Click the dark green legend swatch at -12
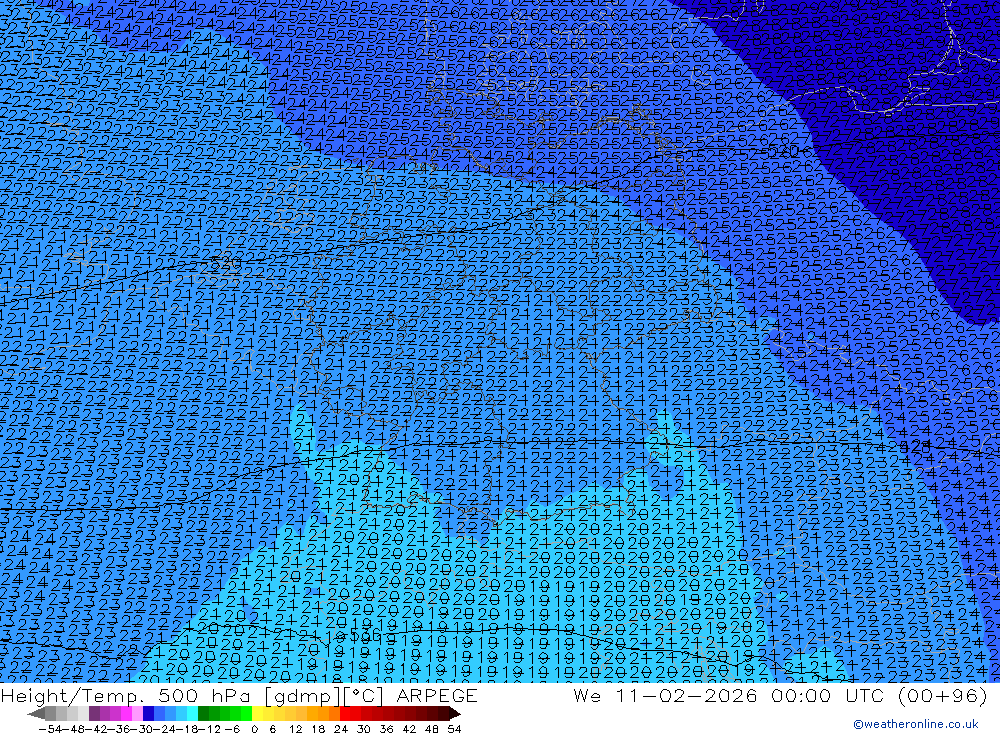Image resolution: width=1000 pixels, height=733 pixels. [x=203, y=713]
